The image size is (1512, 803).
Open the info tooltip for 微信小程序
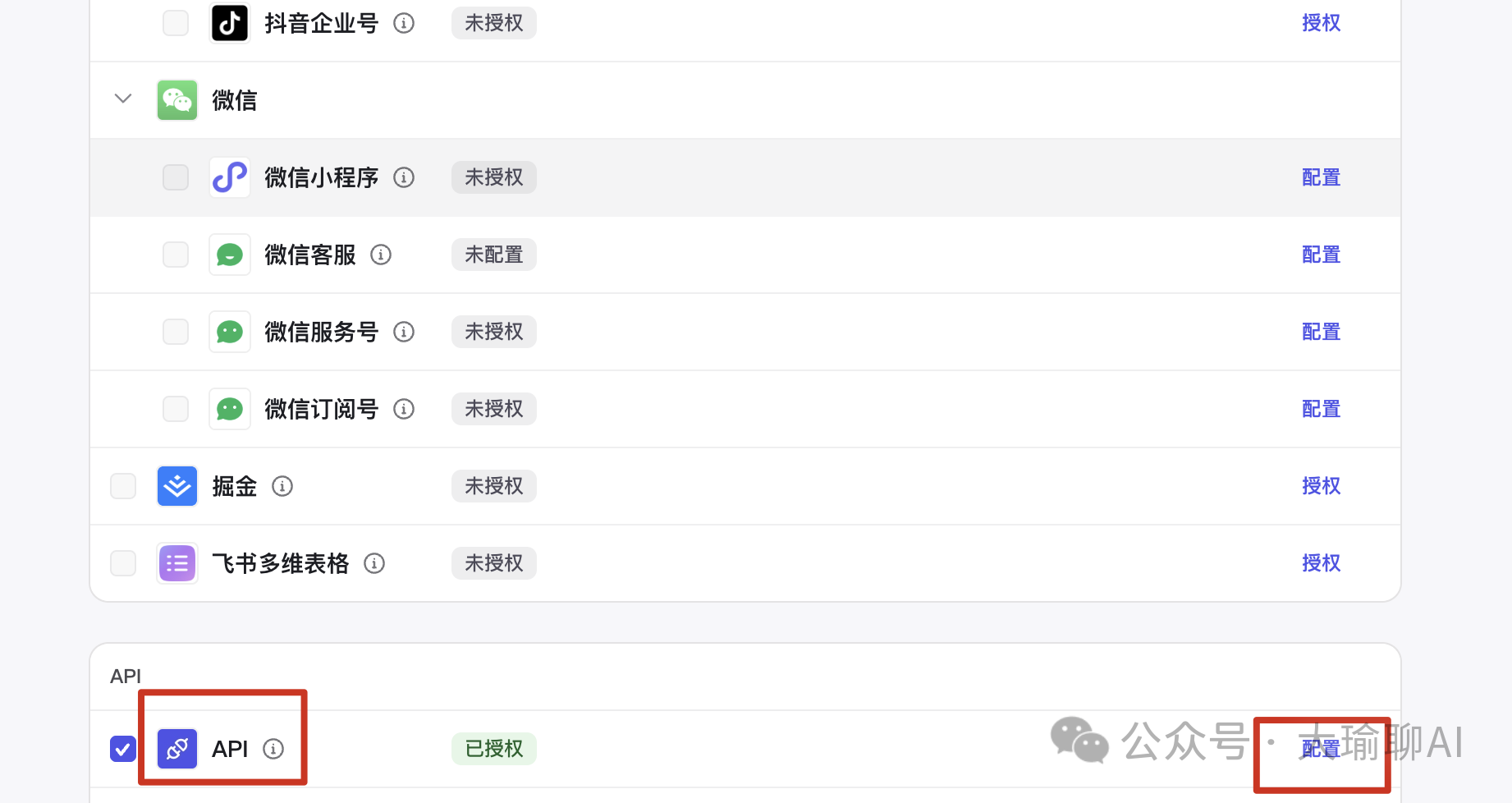tap(403, 177)
